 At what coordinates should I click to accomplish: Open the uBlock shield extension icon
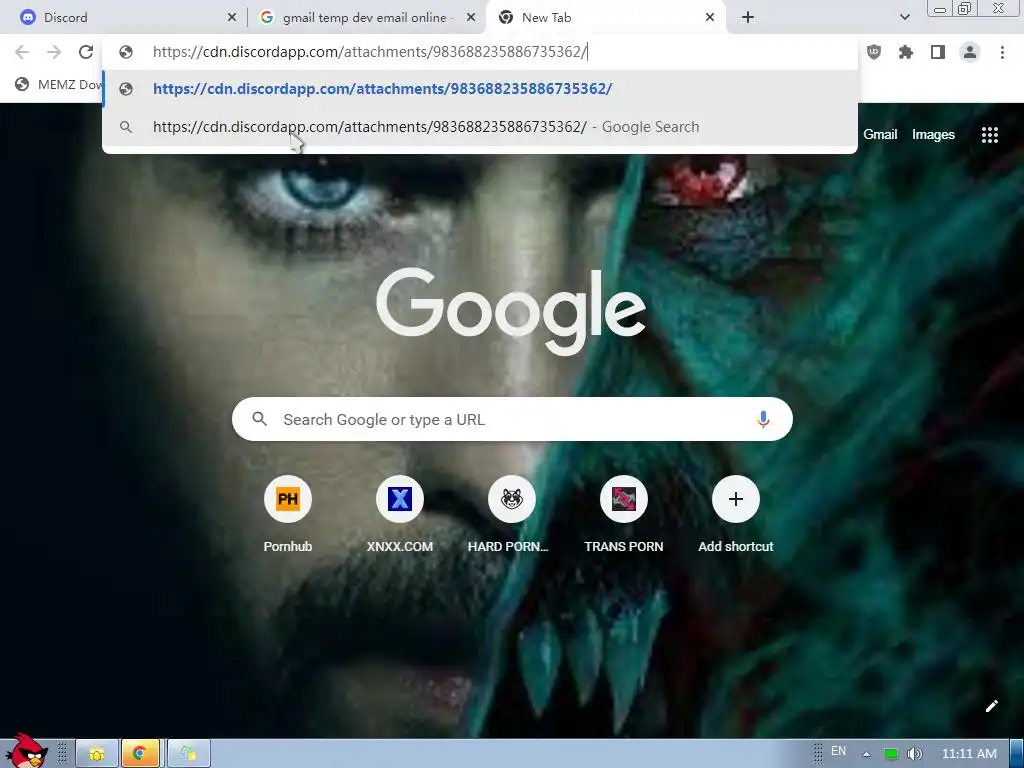(x=874, y=52)
